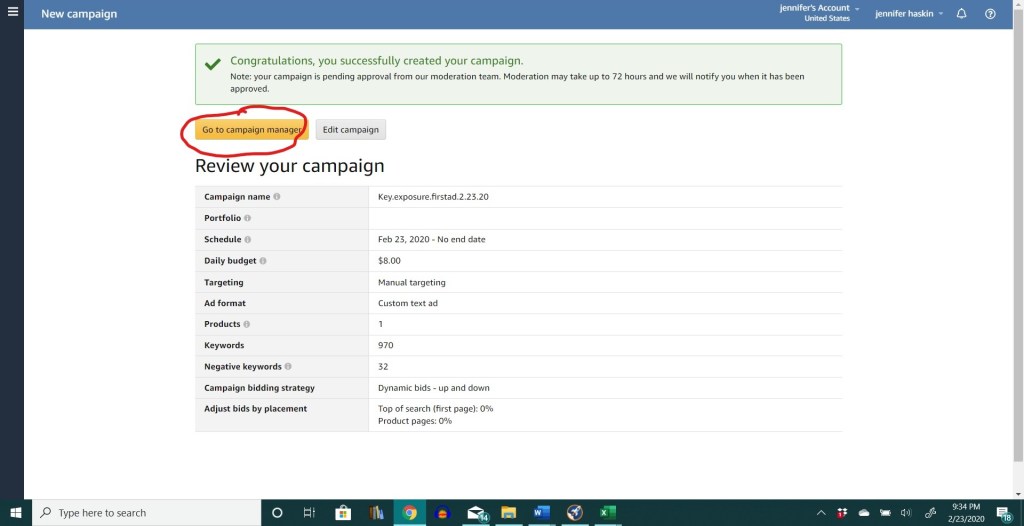The height and width of the screenshot is (526, 1024).
Task: Show hidden system tray icons
Action: click(x=821, y=513)
